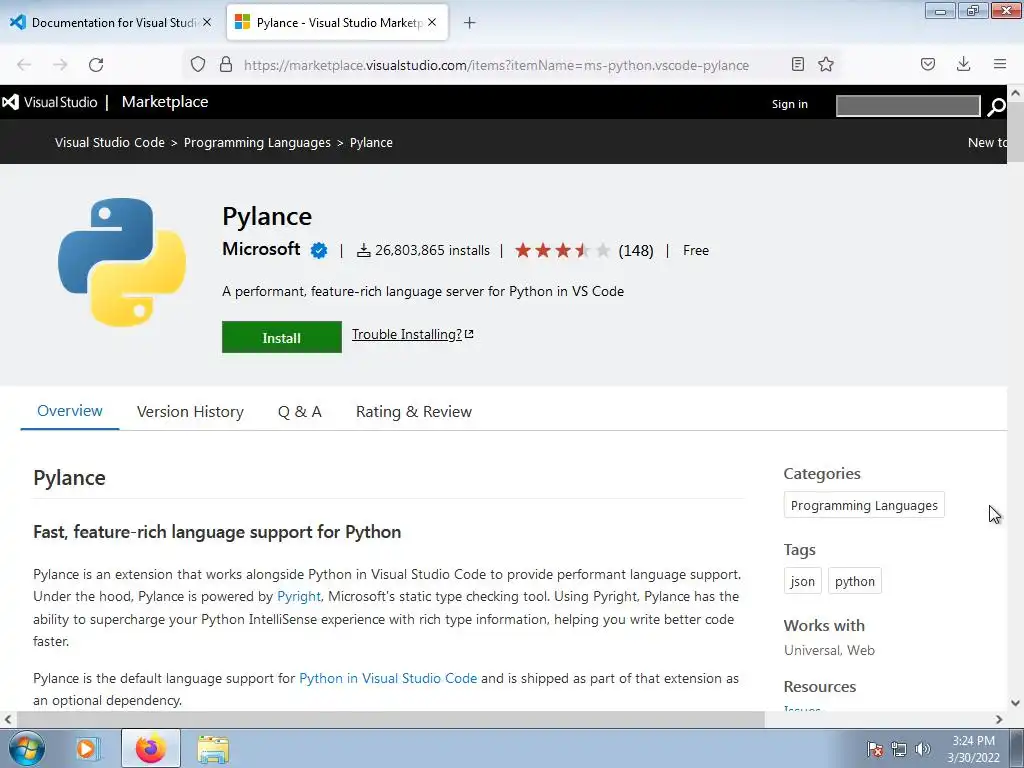Click the Marketplace search magnifier icon
Image resolution: width=1024 pixels, height=768 pixels.
(996, 106)
